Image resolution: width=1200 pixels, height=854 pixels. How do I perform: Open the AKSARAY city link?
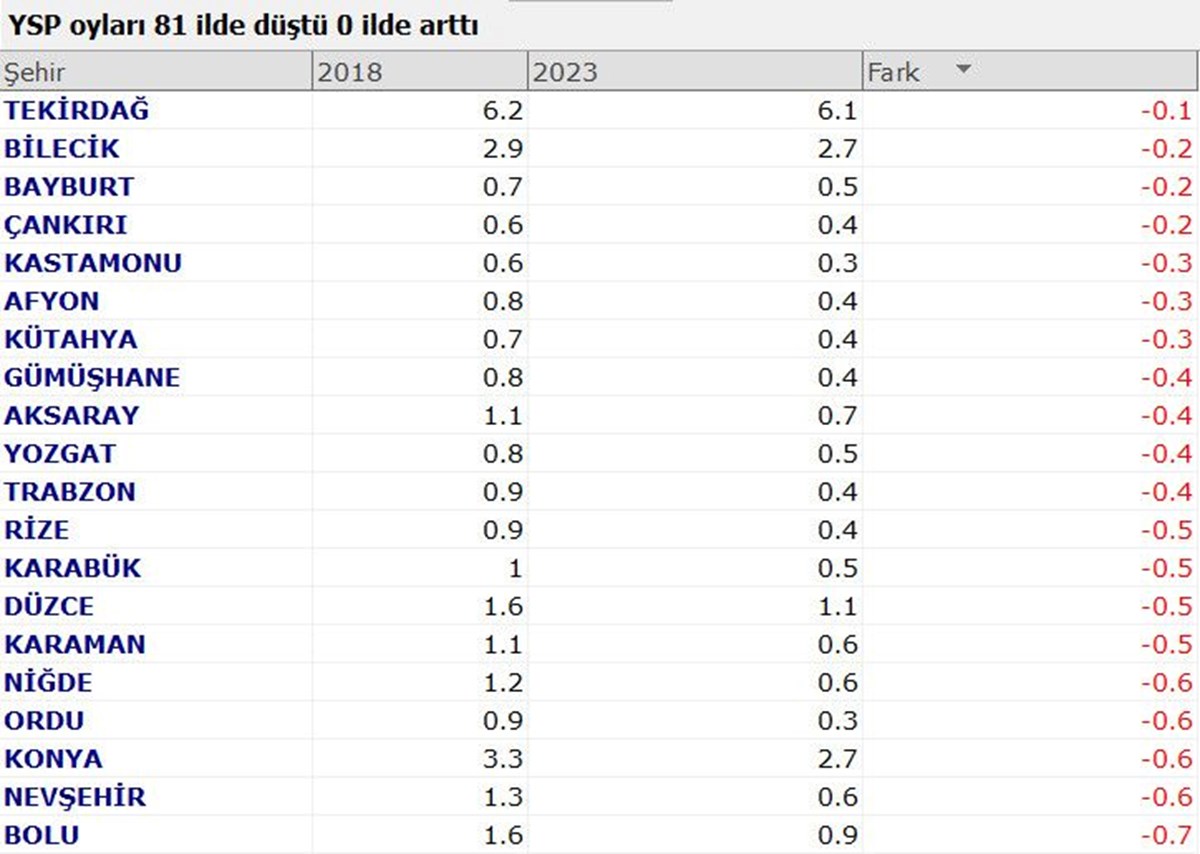pyautogui.click(x=72, y=415)
